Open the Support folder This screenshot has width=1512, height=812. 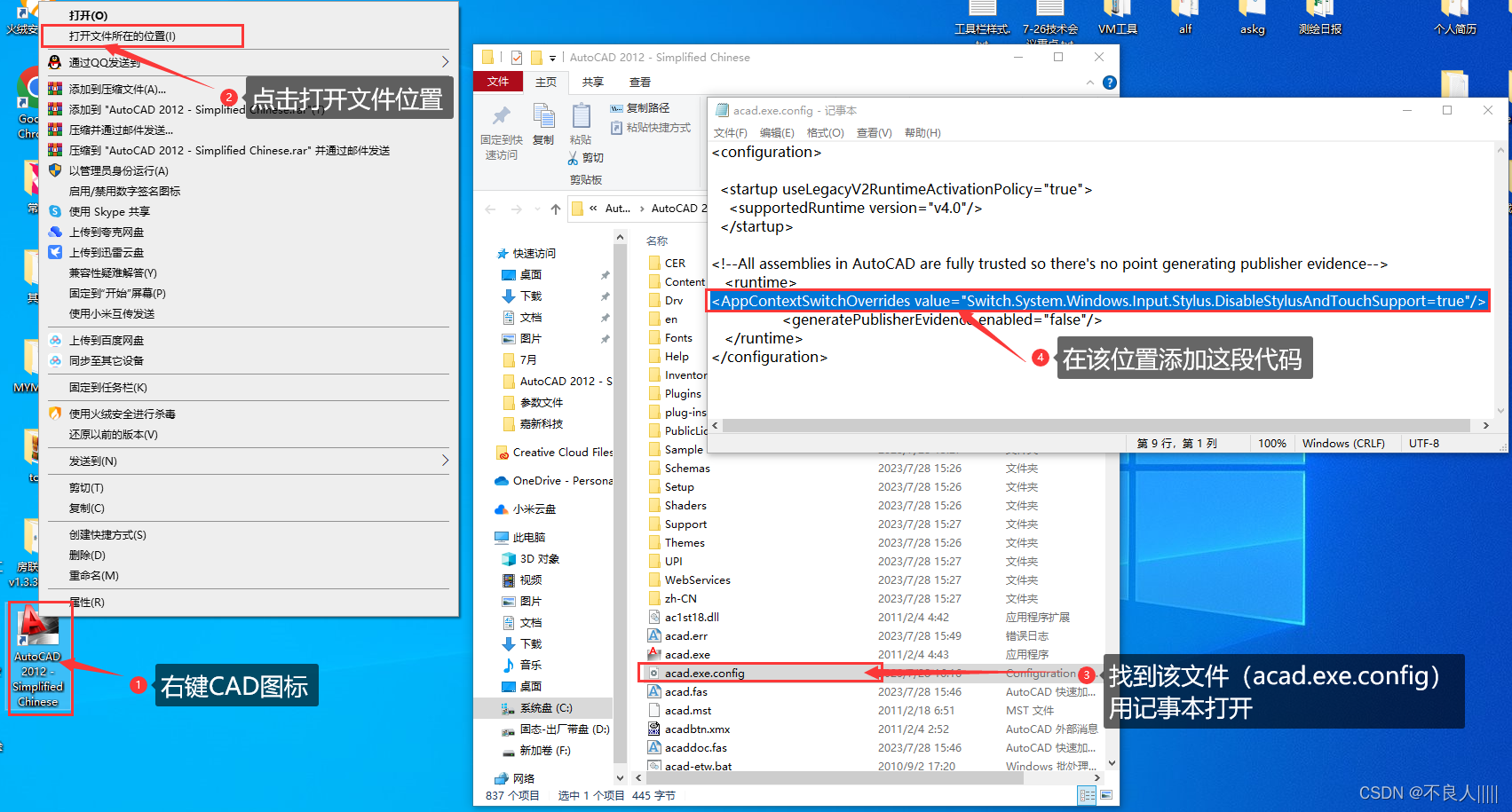point(685,524)
